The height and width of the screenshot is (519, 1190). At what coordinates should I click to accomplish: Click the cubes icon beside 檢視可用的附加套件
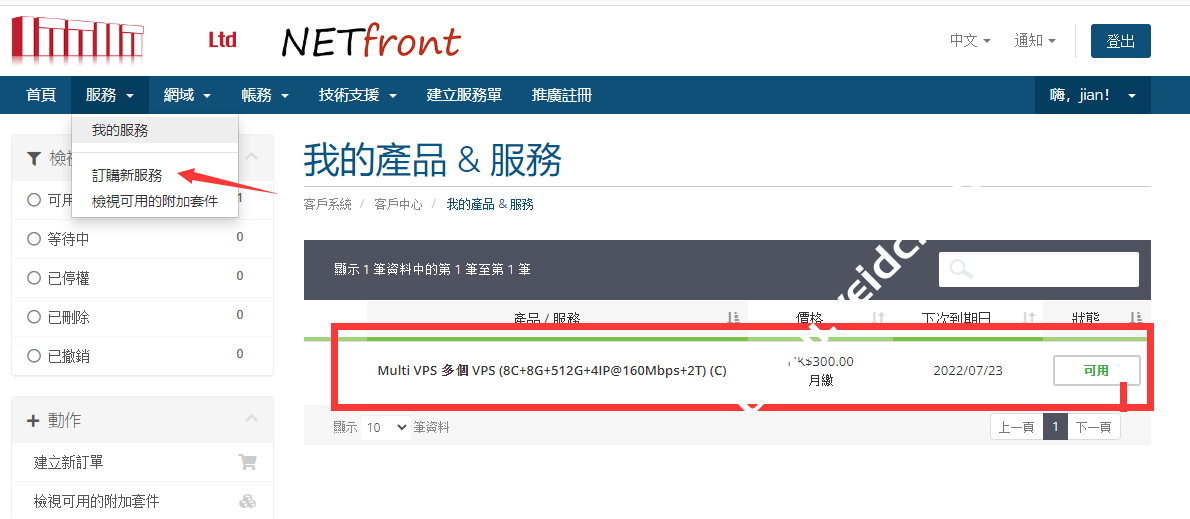pyautogui.click(x=247, y=501)
